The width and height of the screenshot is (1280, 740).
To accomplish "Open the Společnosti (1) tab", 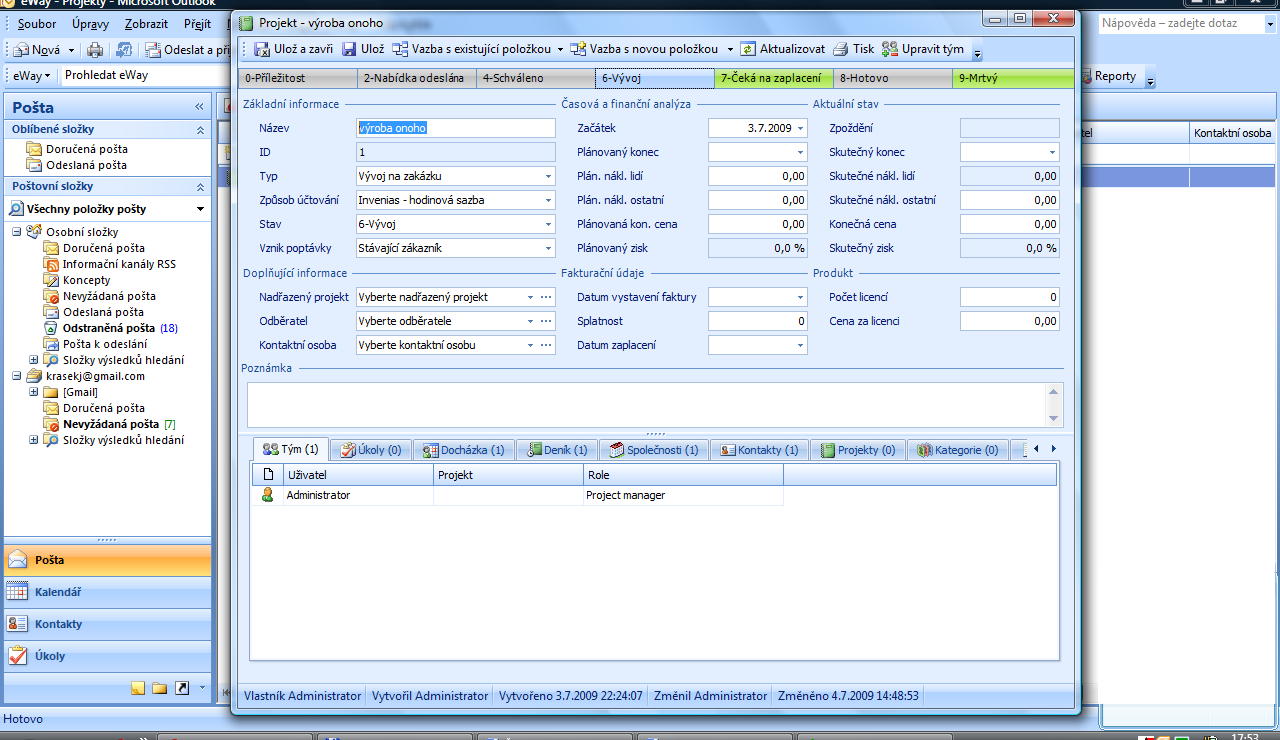I will (654, 450).
